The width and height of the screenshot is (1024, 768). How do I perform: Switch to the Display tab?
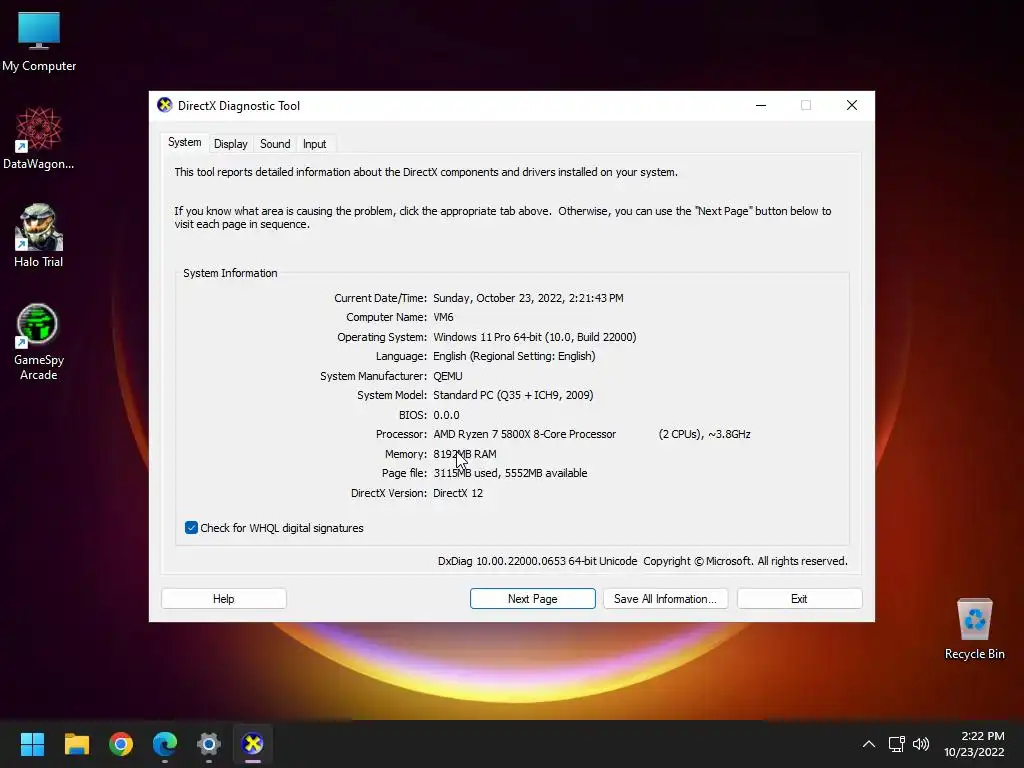[231, 144]
